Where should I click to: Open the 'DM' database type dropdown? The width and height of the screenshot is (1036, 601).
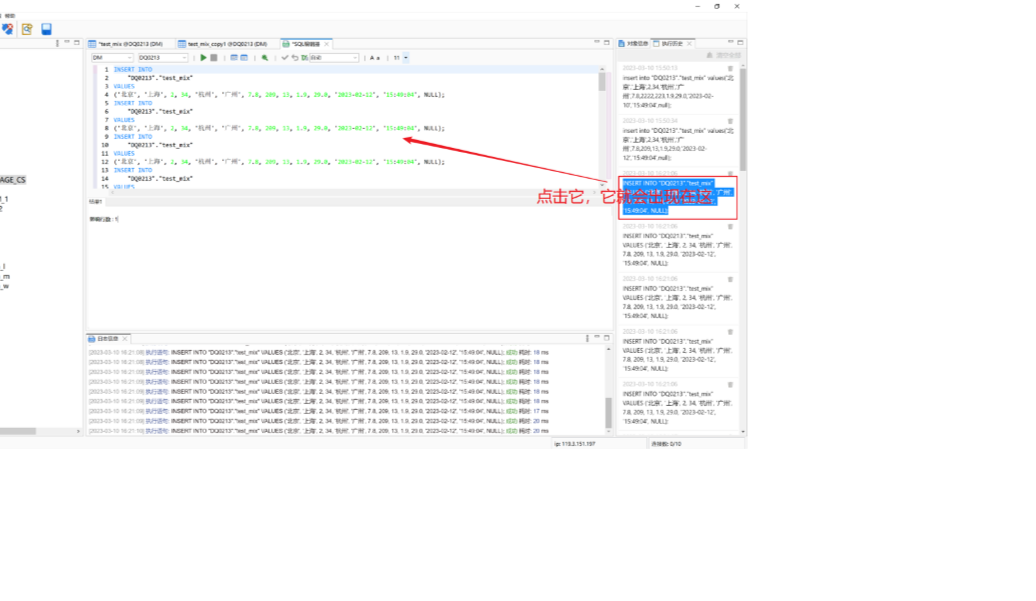pos(112,58)
